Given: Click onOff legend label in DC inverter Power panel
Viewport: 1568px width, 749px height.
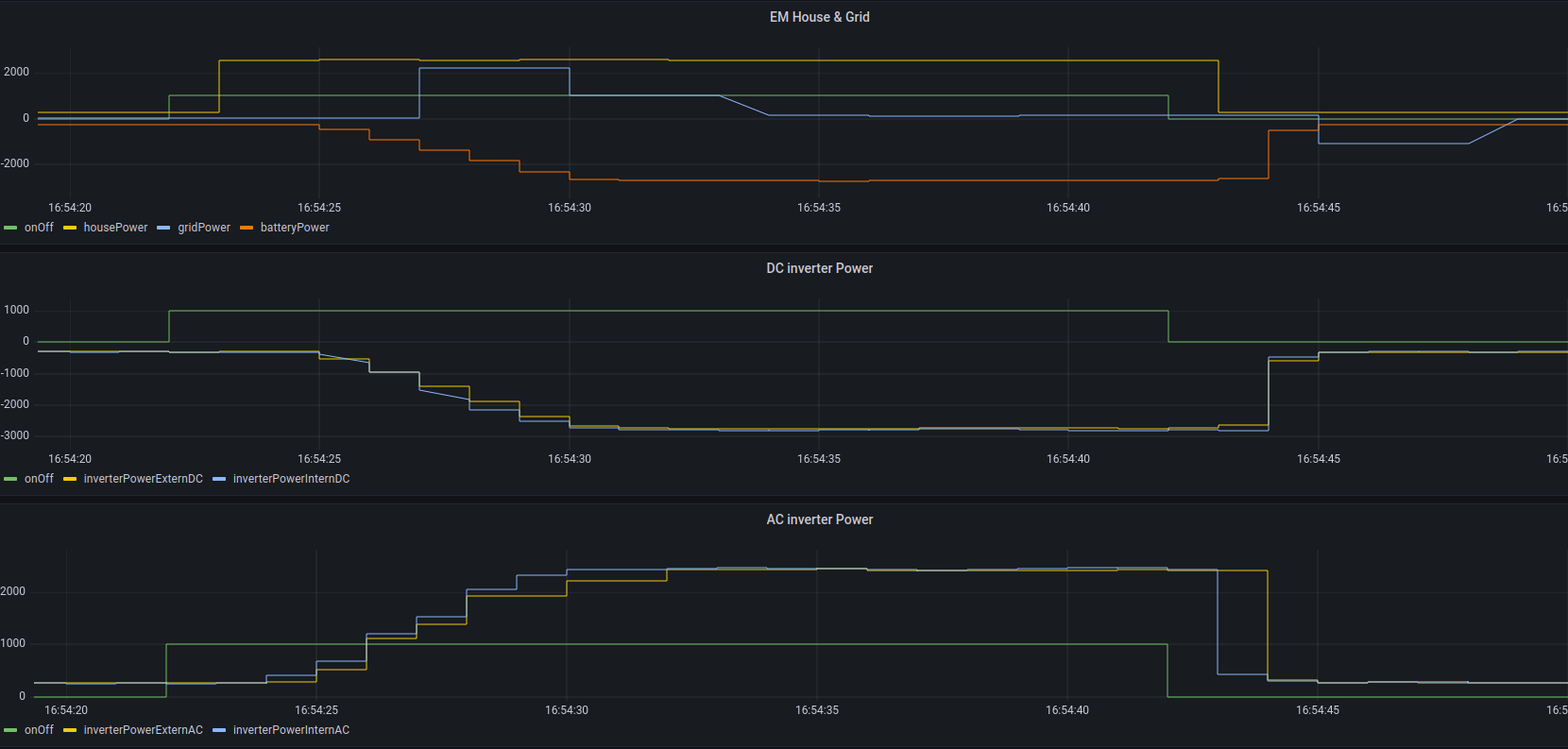Looking at the screenshot, I should (39, 479).
